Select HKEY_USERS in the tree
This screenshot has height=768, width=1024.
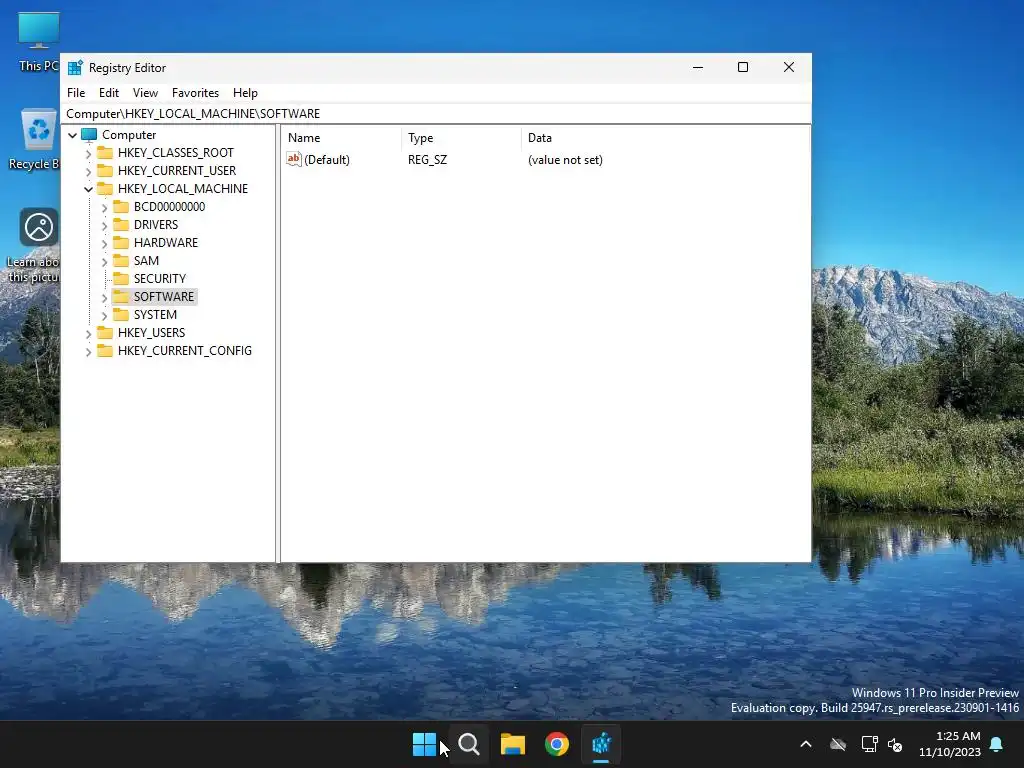(x=151, y=332)
